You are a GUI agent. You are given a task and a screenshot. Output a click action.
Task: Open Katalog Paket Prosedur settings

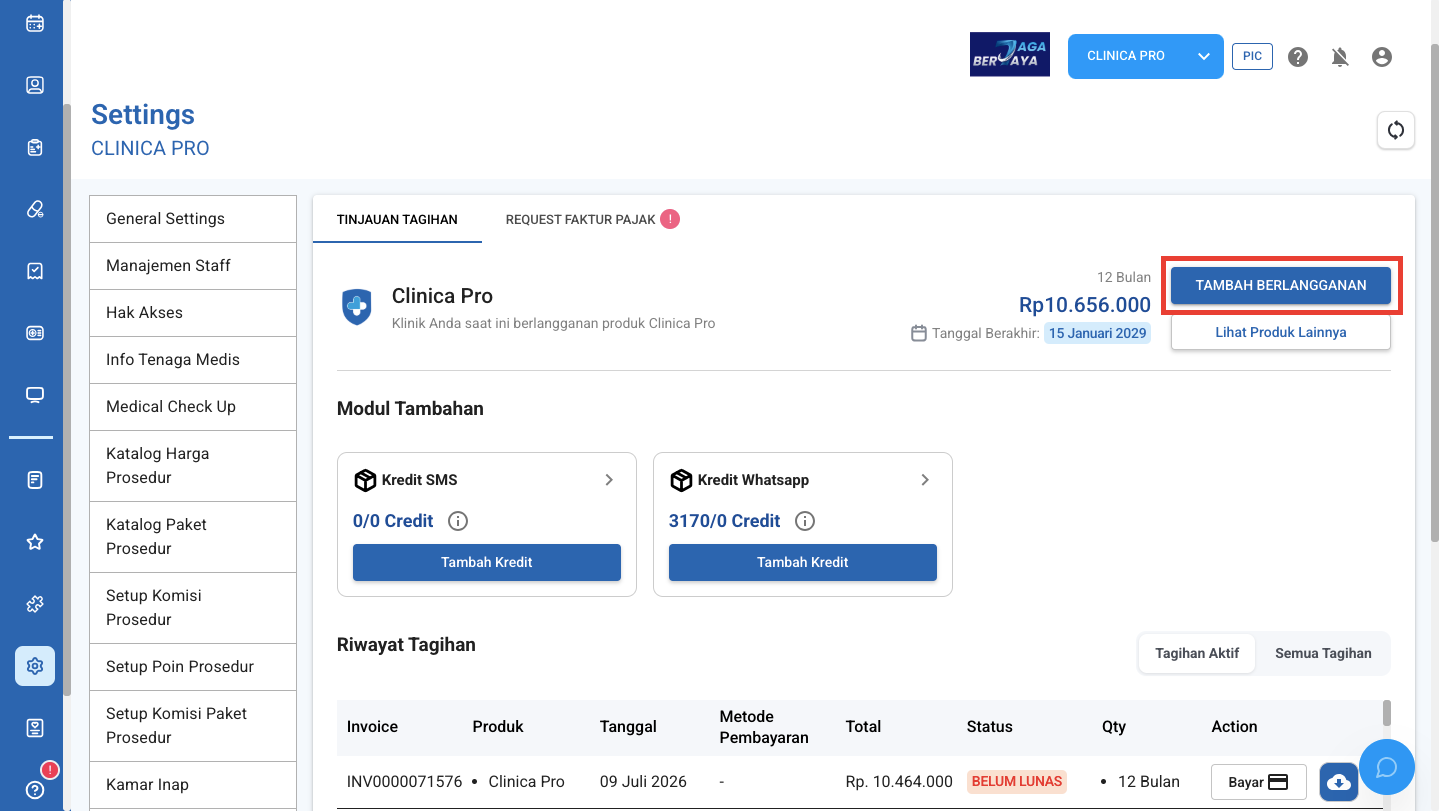tap(193, 537)
